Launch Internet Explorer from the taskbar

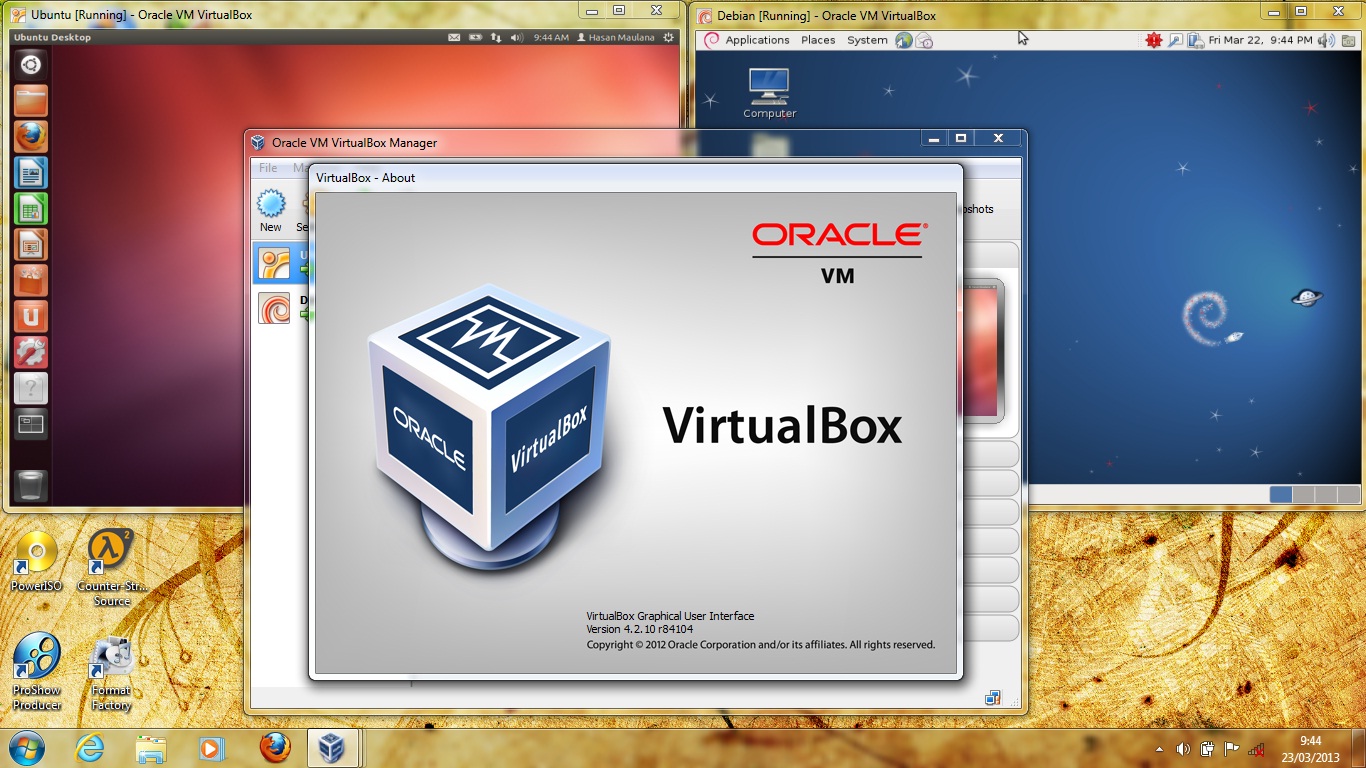90,747
